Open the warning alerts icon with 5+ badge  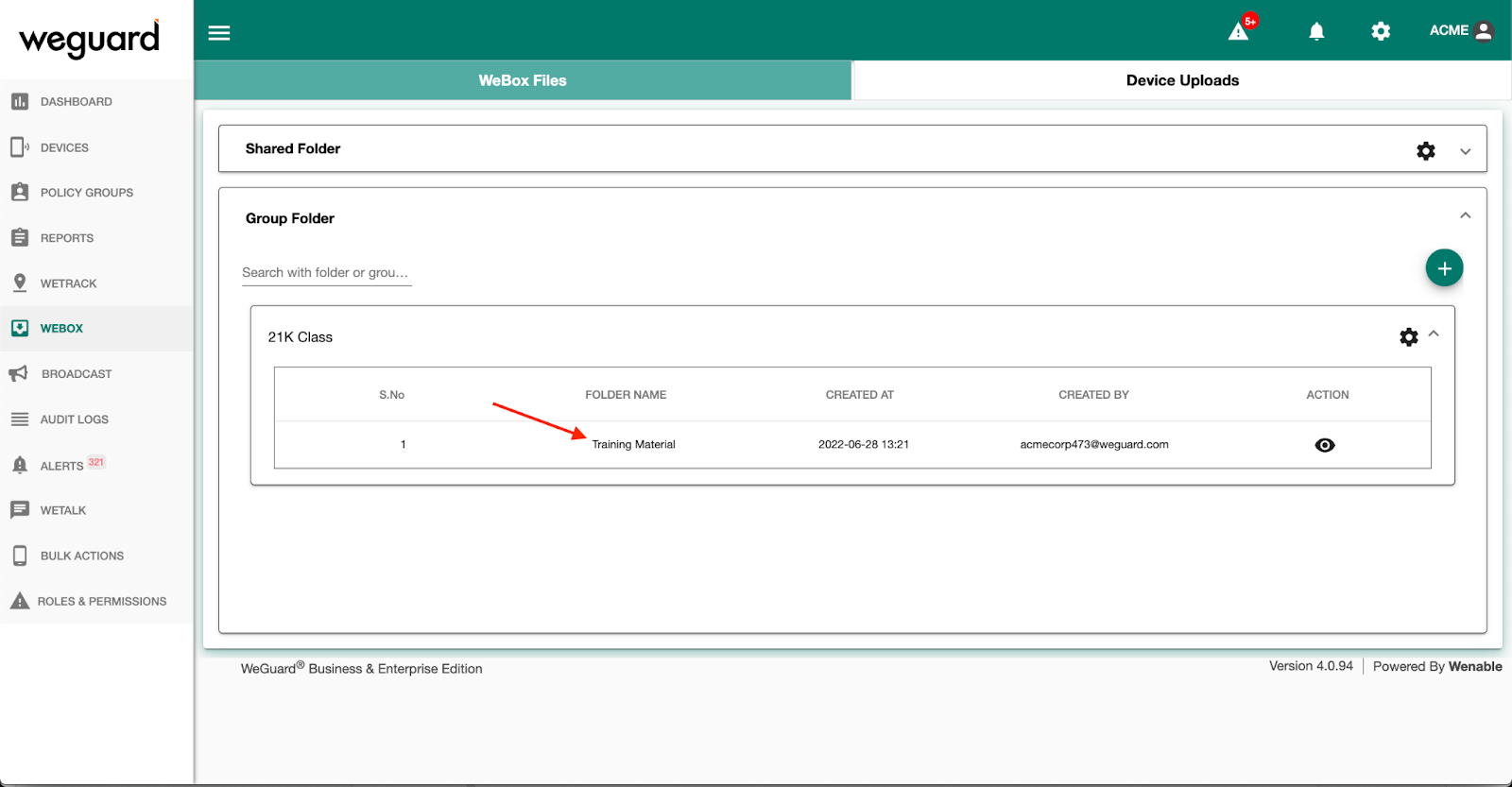1241,29
